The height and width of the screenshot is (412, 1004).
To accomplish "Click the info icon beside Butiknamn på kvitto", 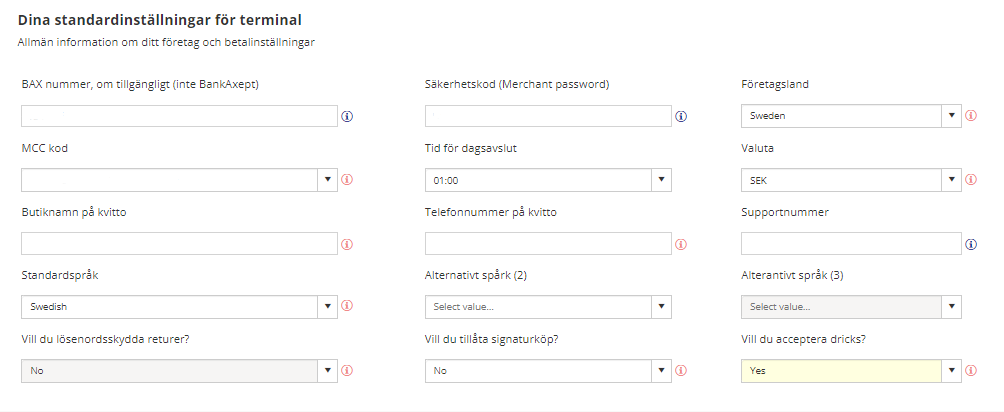I will pyautogui.click(x=347, y=244).
